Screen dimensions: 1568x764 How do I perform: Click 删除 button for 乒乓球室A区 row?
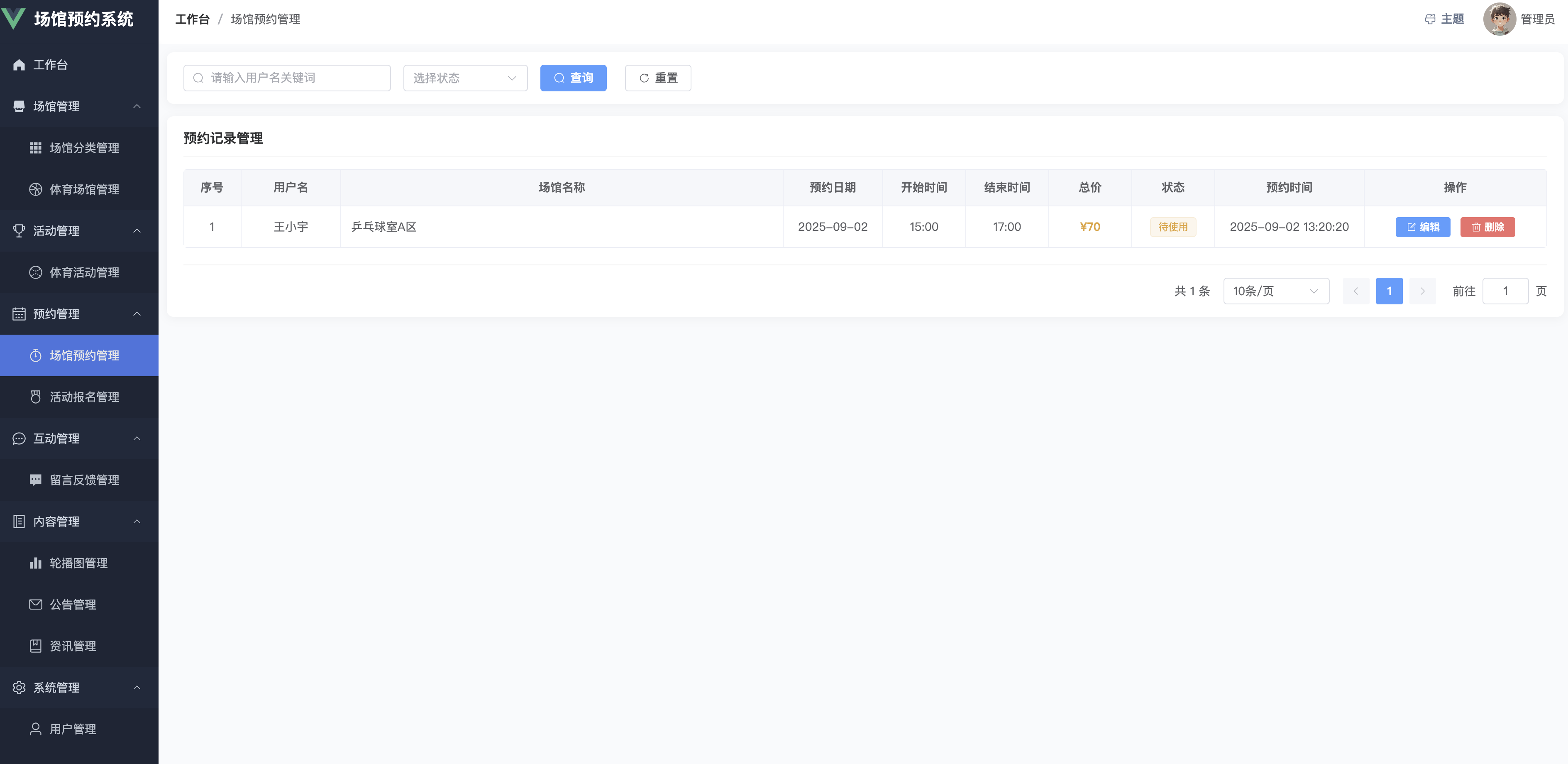(x=1487, y=227)
